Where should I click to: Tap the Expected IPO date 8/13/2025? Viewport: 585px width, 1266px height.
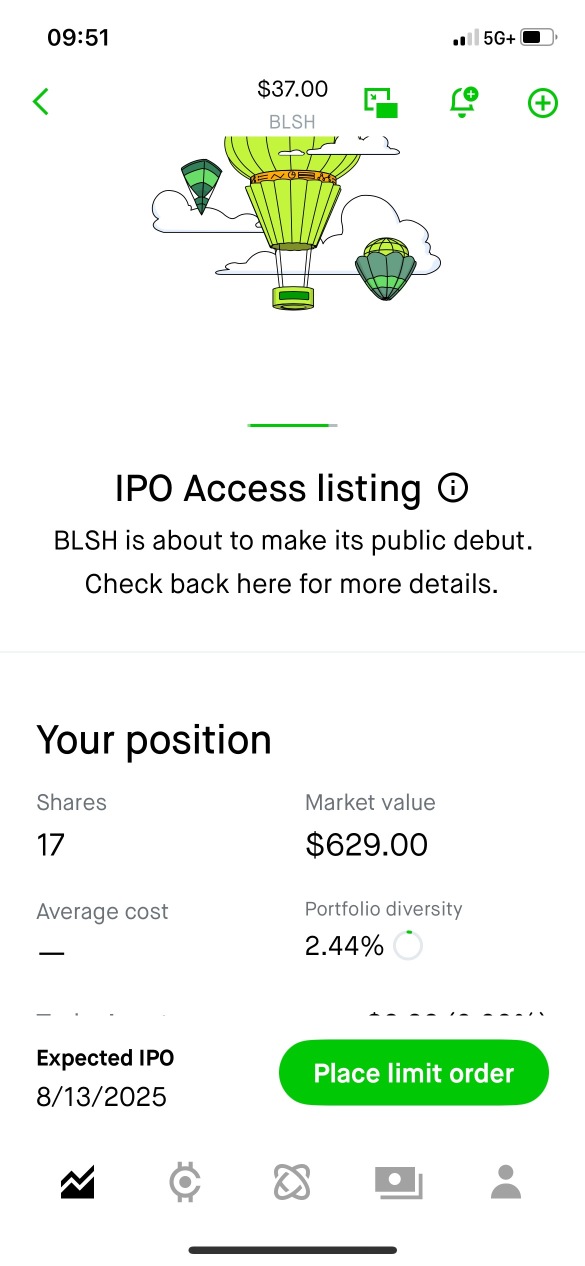(x=102, y=1097)
